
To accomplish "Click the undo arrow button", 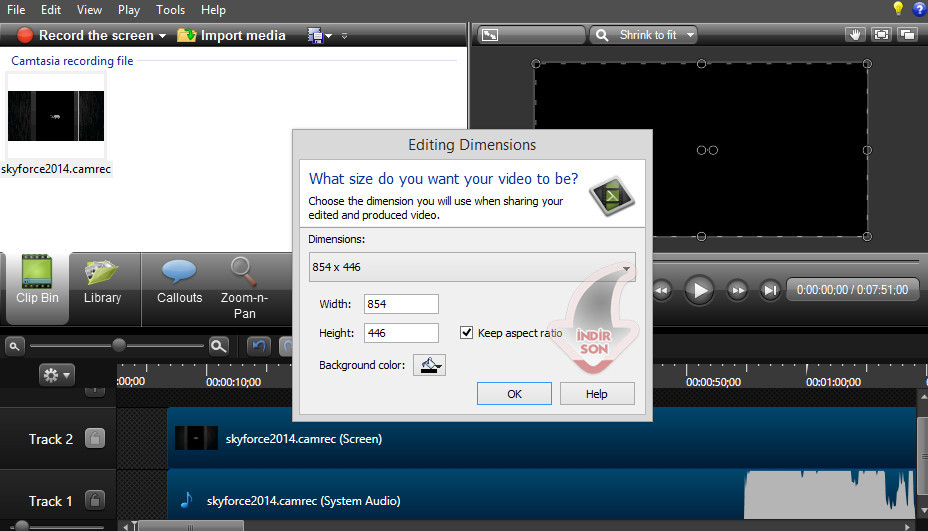I will [259, 346].
